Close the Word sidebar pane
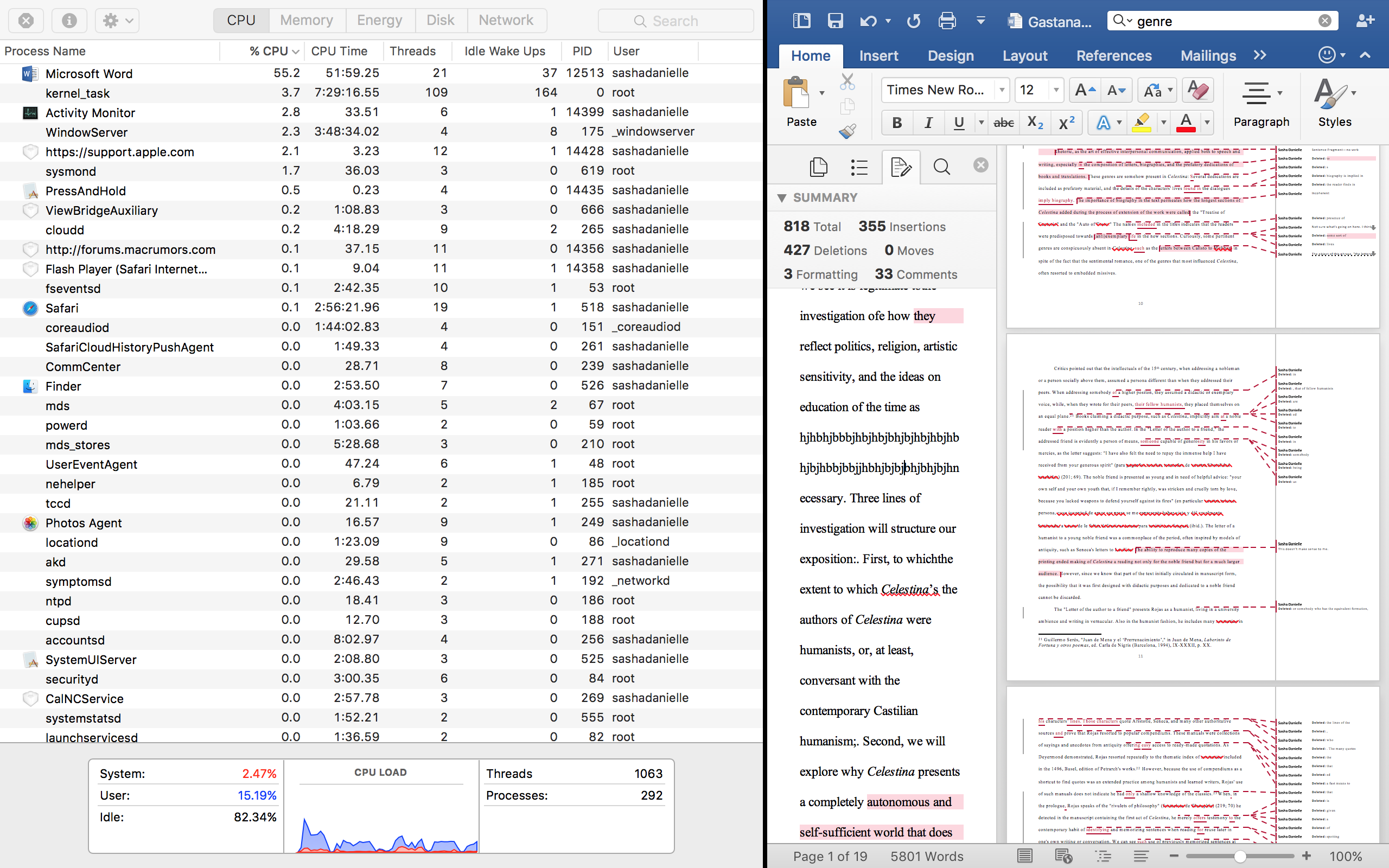 981,165
